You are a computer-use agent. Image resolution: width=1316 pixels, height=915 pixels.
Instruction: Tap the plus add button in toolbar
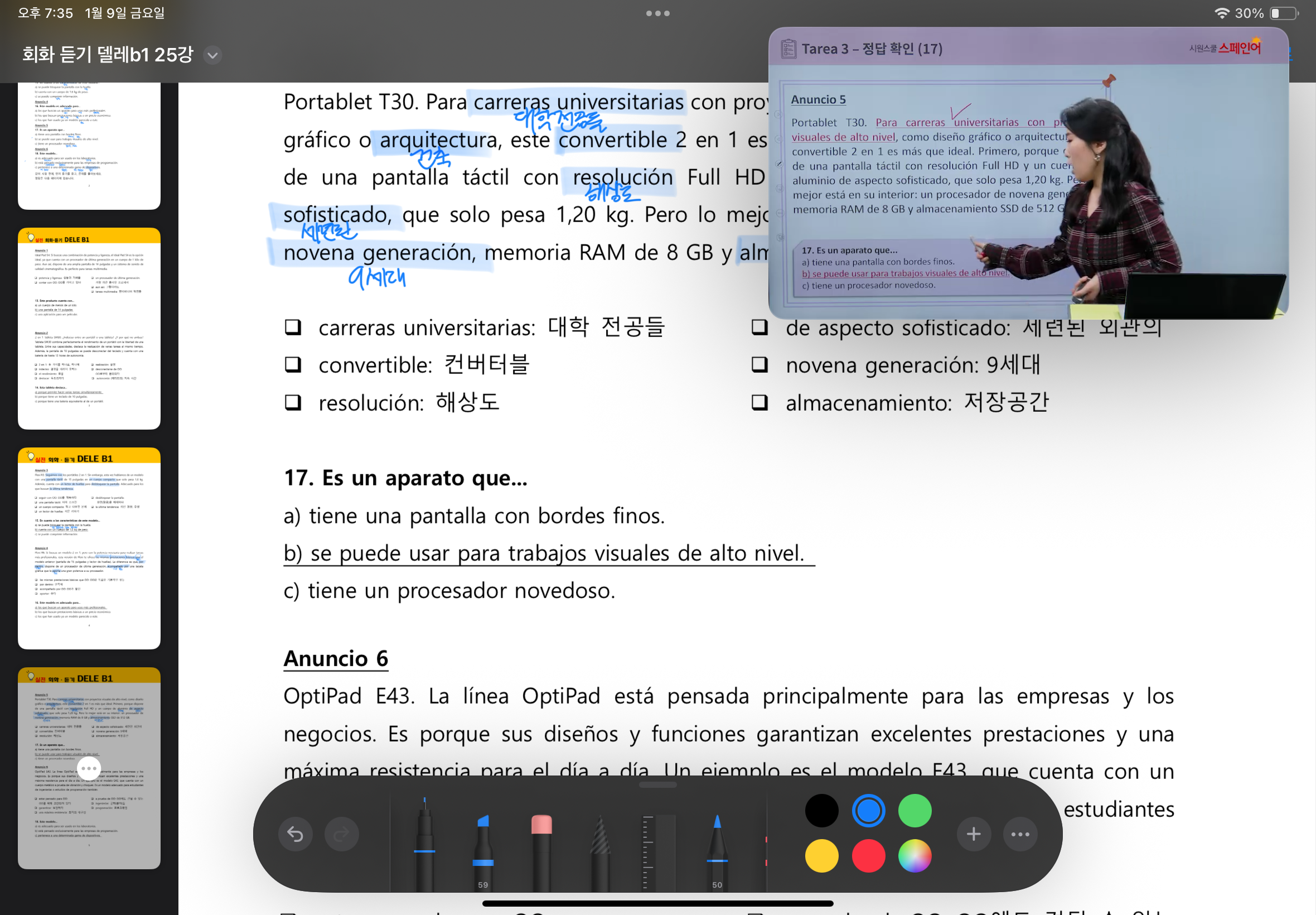point(974,834)
